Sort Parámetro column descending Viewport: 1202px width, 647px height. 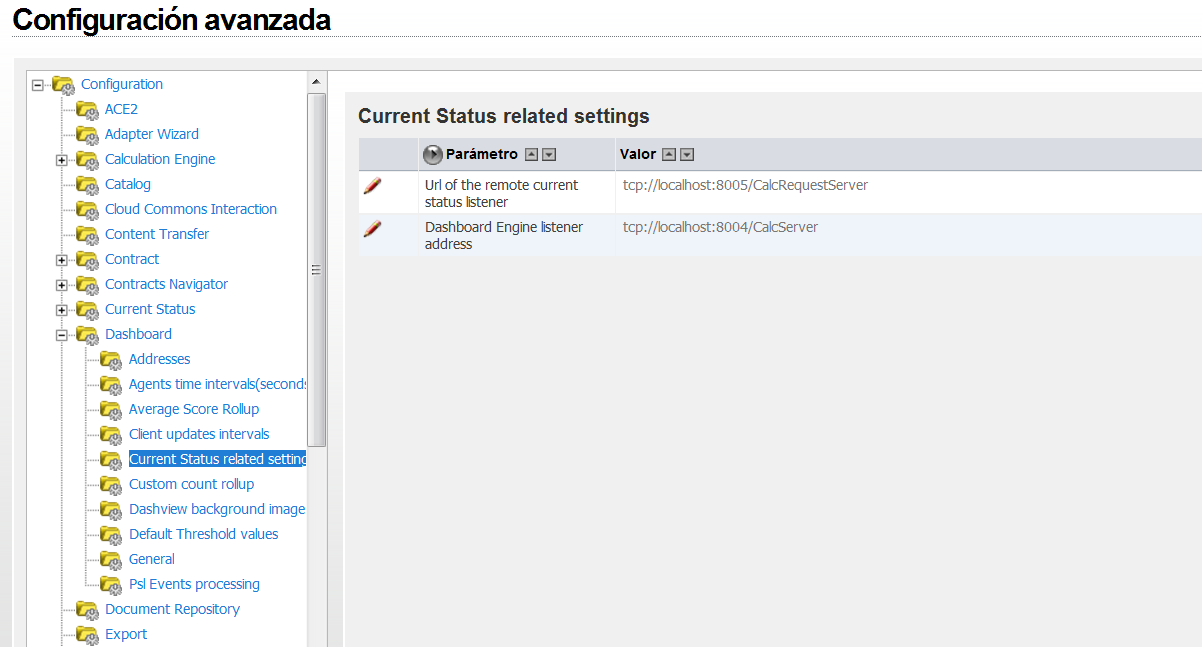549,155
